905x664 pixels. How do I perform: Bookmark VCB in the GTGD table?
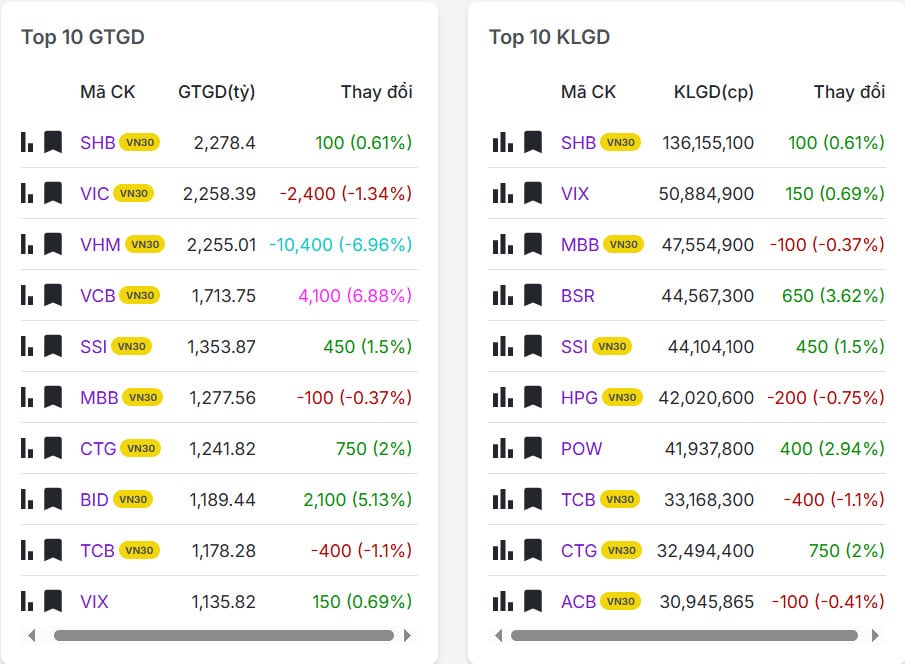[x=53, y=296]
